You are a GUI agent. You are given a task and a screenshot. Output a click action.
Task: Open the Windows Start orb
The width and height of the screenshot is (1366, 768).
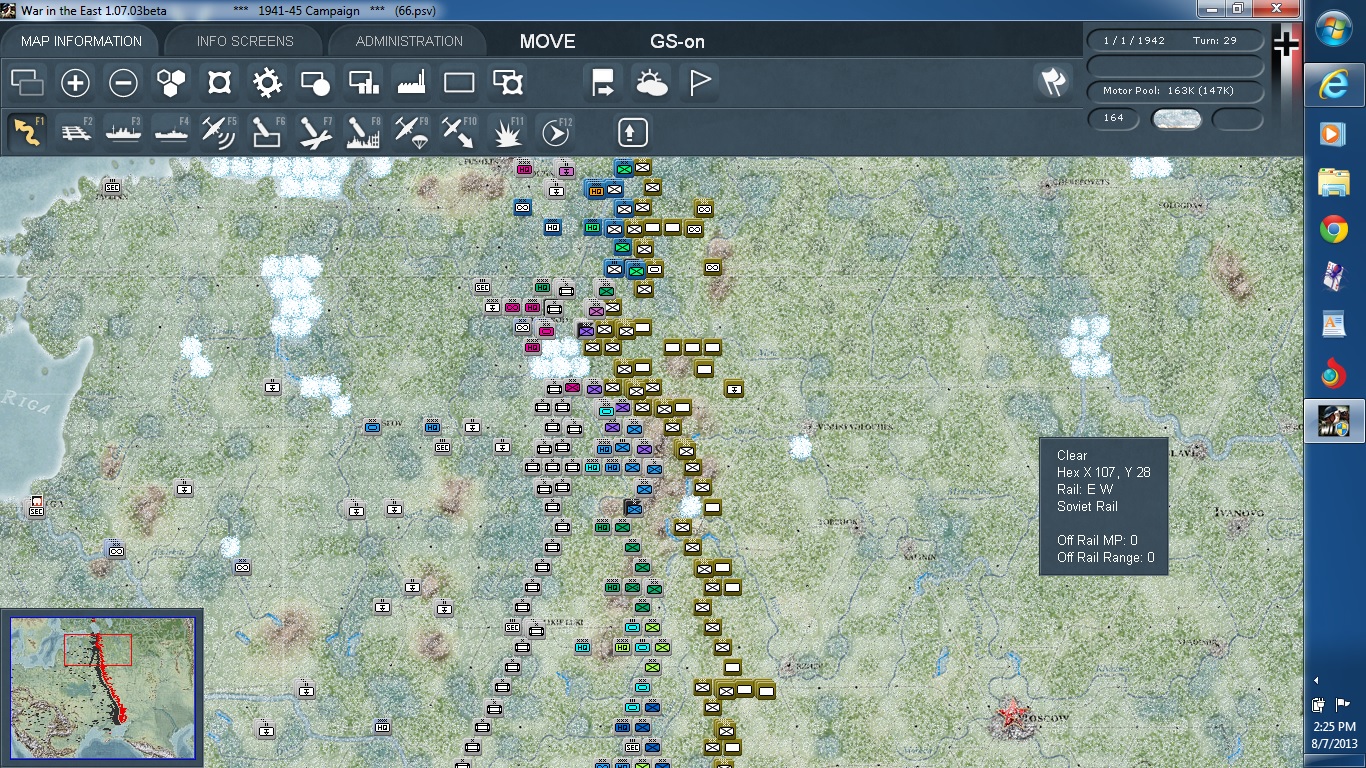coord(1334,30)
